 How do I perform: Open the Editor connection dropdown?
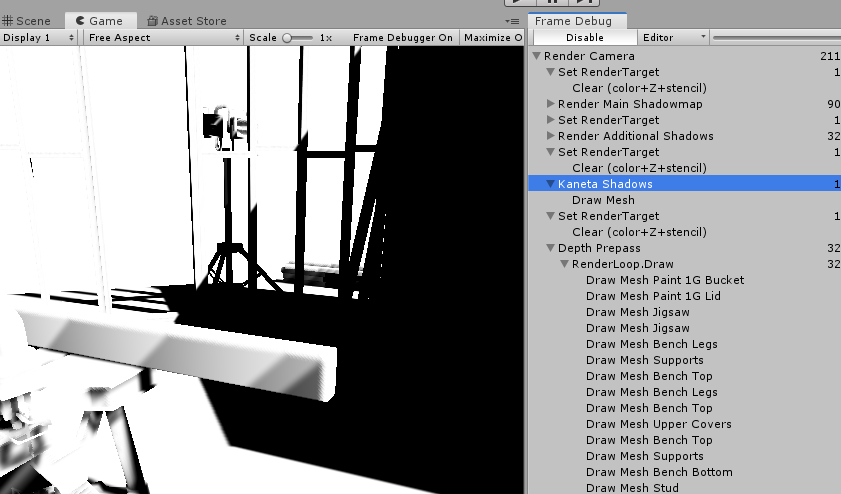click(x=673, y=38)
